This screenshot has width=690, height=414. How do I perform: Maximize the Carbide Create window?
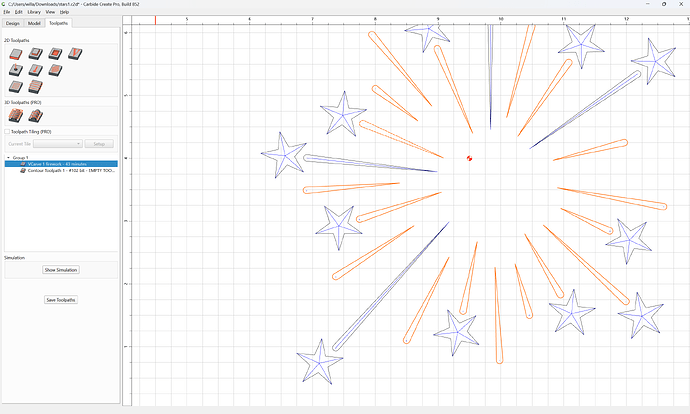pos(664,4)
